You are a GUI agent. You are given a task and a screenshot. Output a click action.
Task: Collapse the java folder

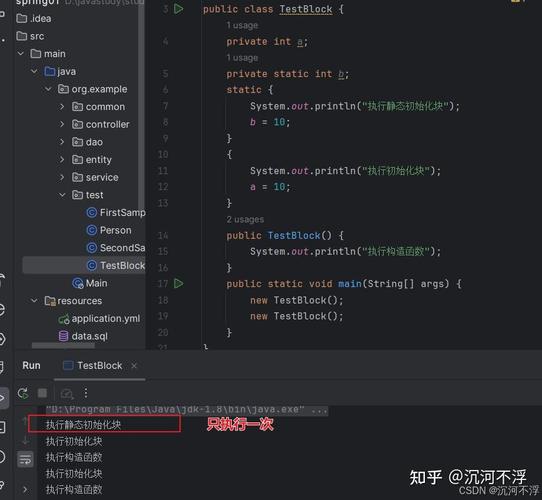tap(34, 71)
